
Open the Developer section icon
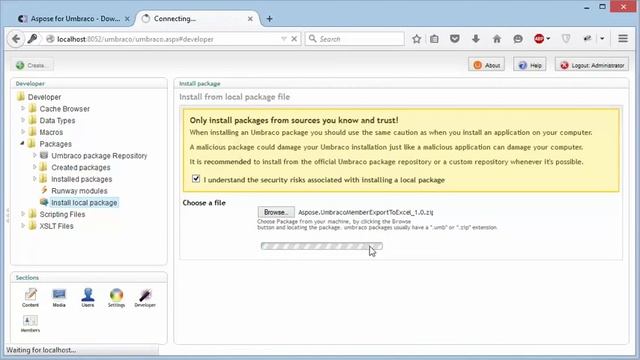pos(145,298)
